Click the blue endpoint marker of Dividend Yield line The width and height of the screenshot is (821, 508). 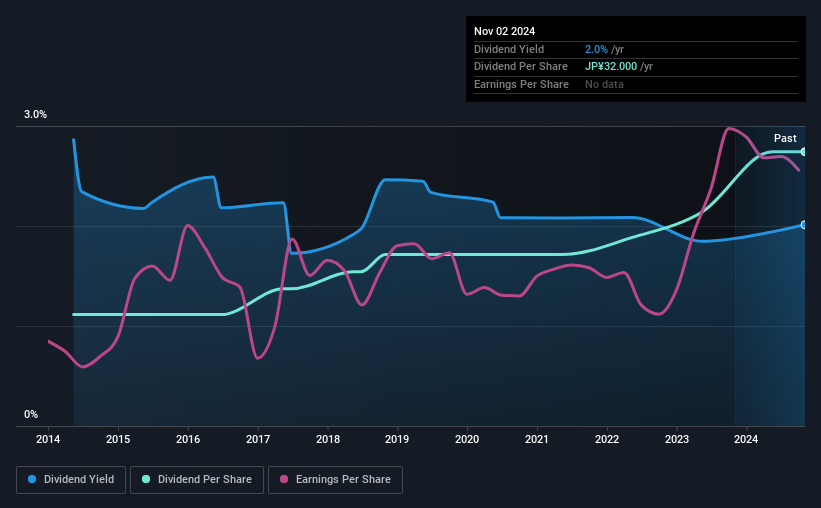[804, 225]
